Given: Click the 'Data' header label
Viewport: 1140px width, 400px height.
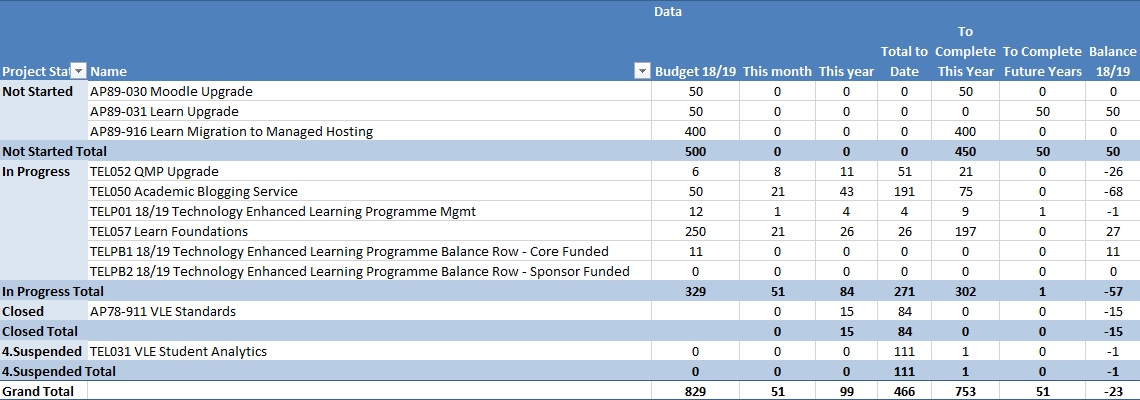Looking at the screenshot, I should [x=668, y=11].
